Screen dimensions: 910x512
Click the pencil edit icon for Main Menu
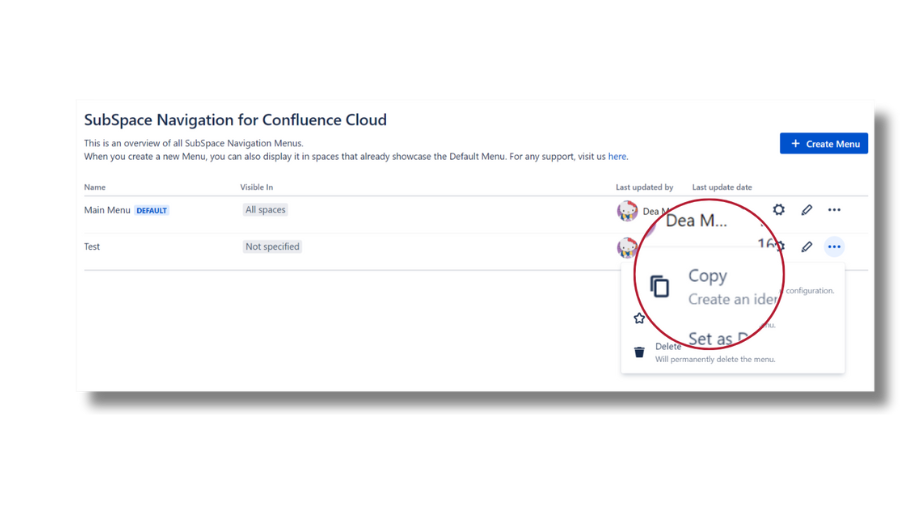point(807,210)
